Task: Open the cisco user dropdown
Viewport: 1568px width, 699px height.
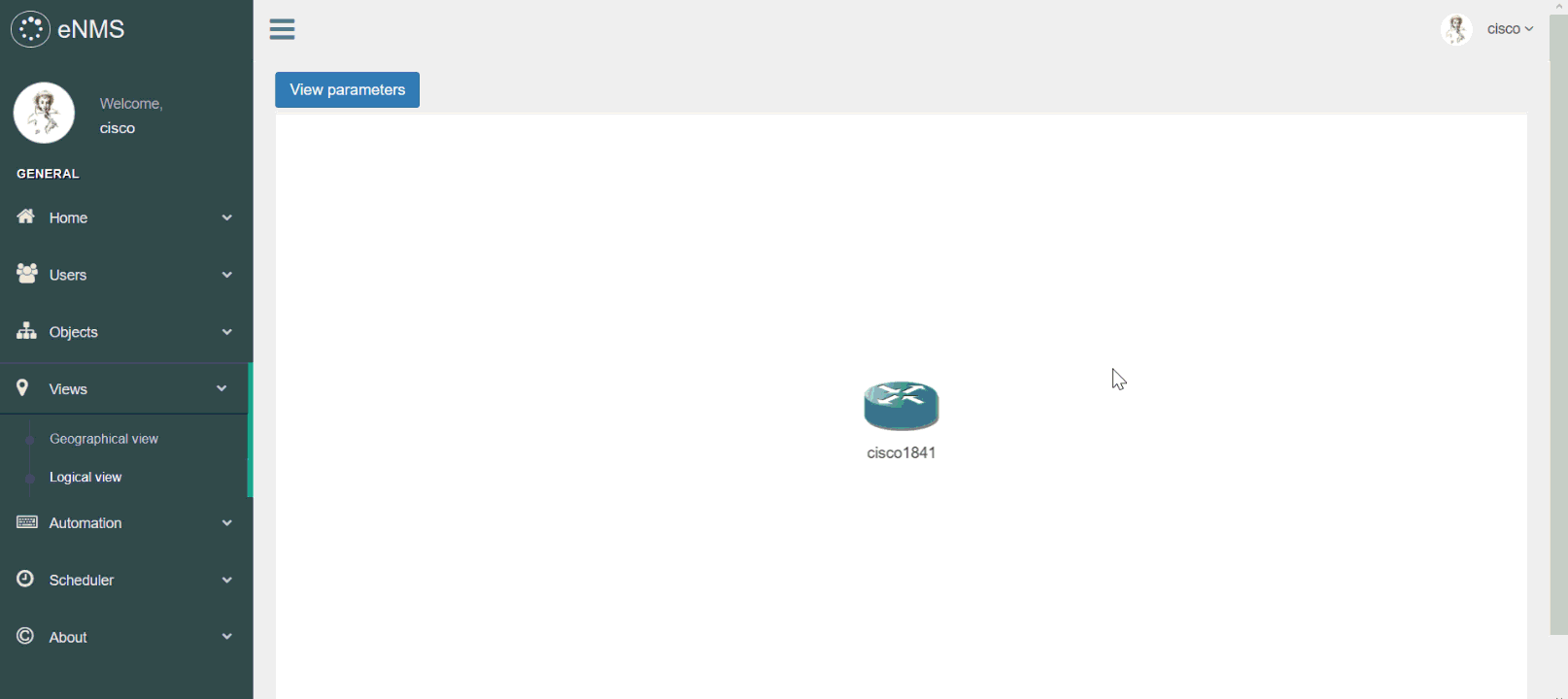Action: pyautogui.click(x=1510, y=29)
